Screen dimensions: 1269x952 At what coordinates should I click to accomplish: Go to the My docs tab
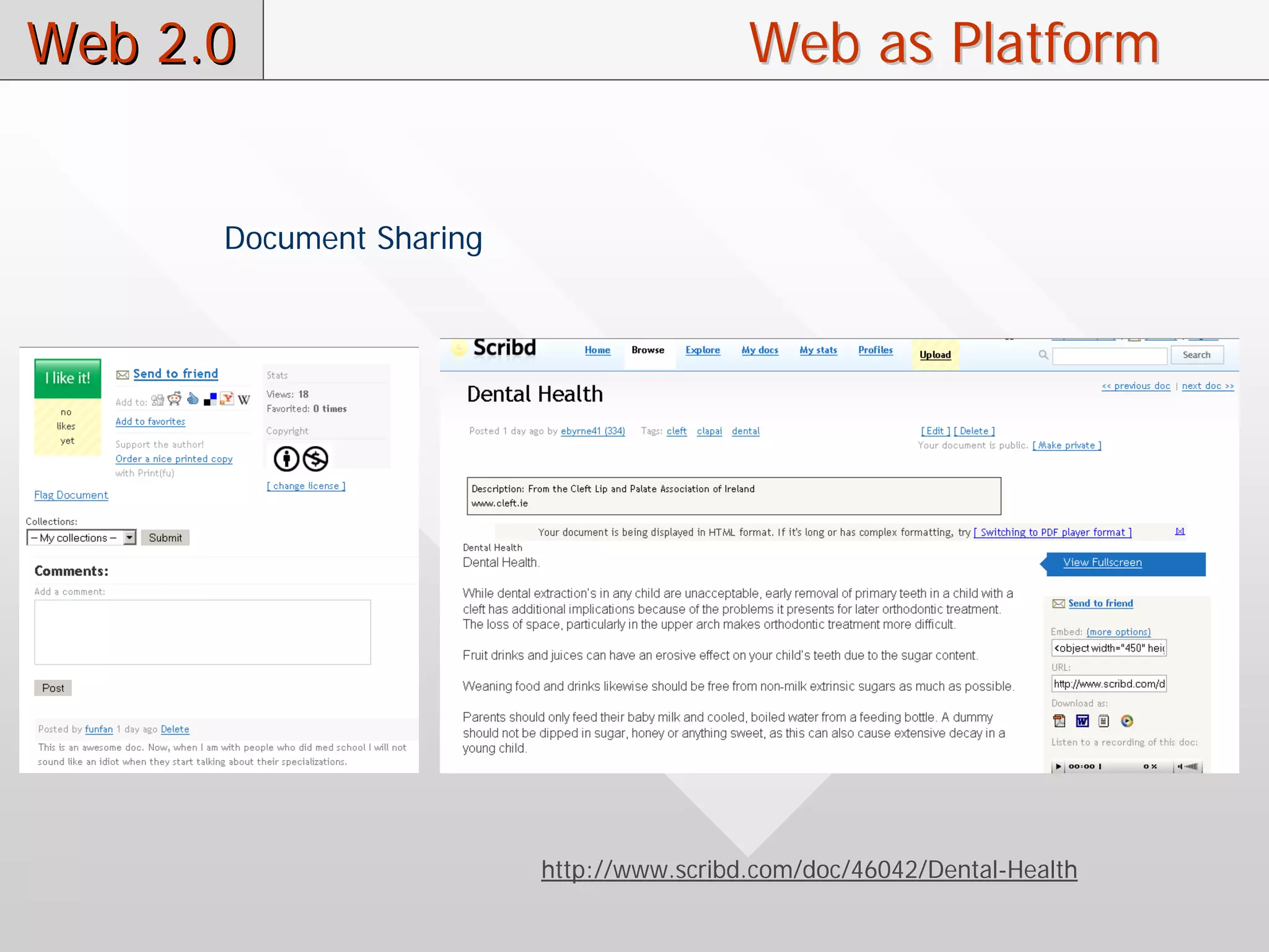click(760, 350)
